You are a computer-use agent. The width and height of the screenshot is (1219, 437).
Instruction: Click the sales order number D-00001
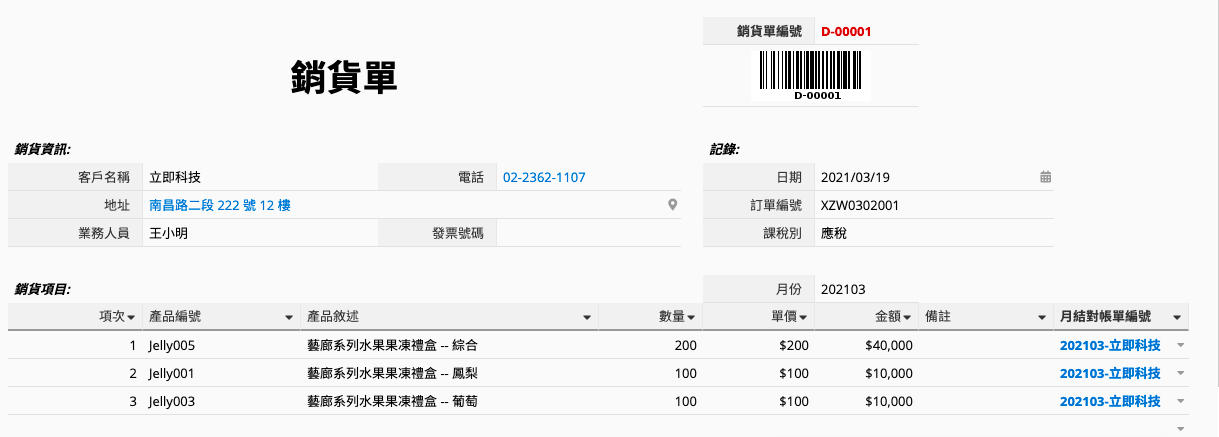click(x=846, y=31)
